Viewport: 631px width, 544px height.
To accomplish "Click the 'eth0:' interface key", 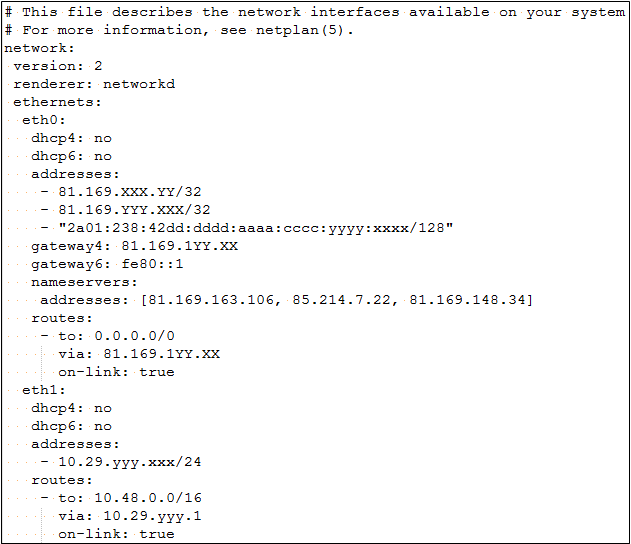I will coord(44,120).
